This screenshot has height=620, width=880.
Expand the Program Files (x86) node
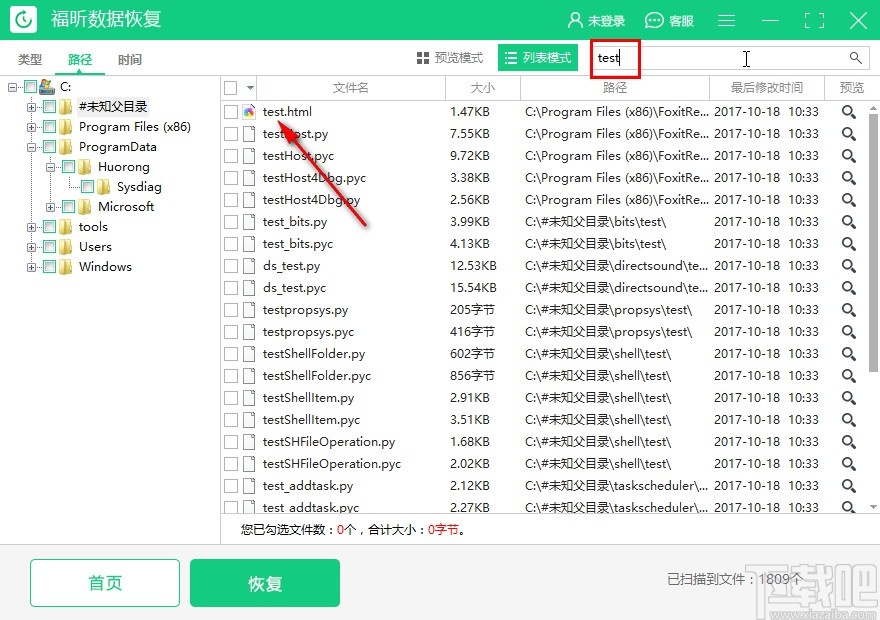pos(31,127)
